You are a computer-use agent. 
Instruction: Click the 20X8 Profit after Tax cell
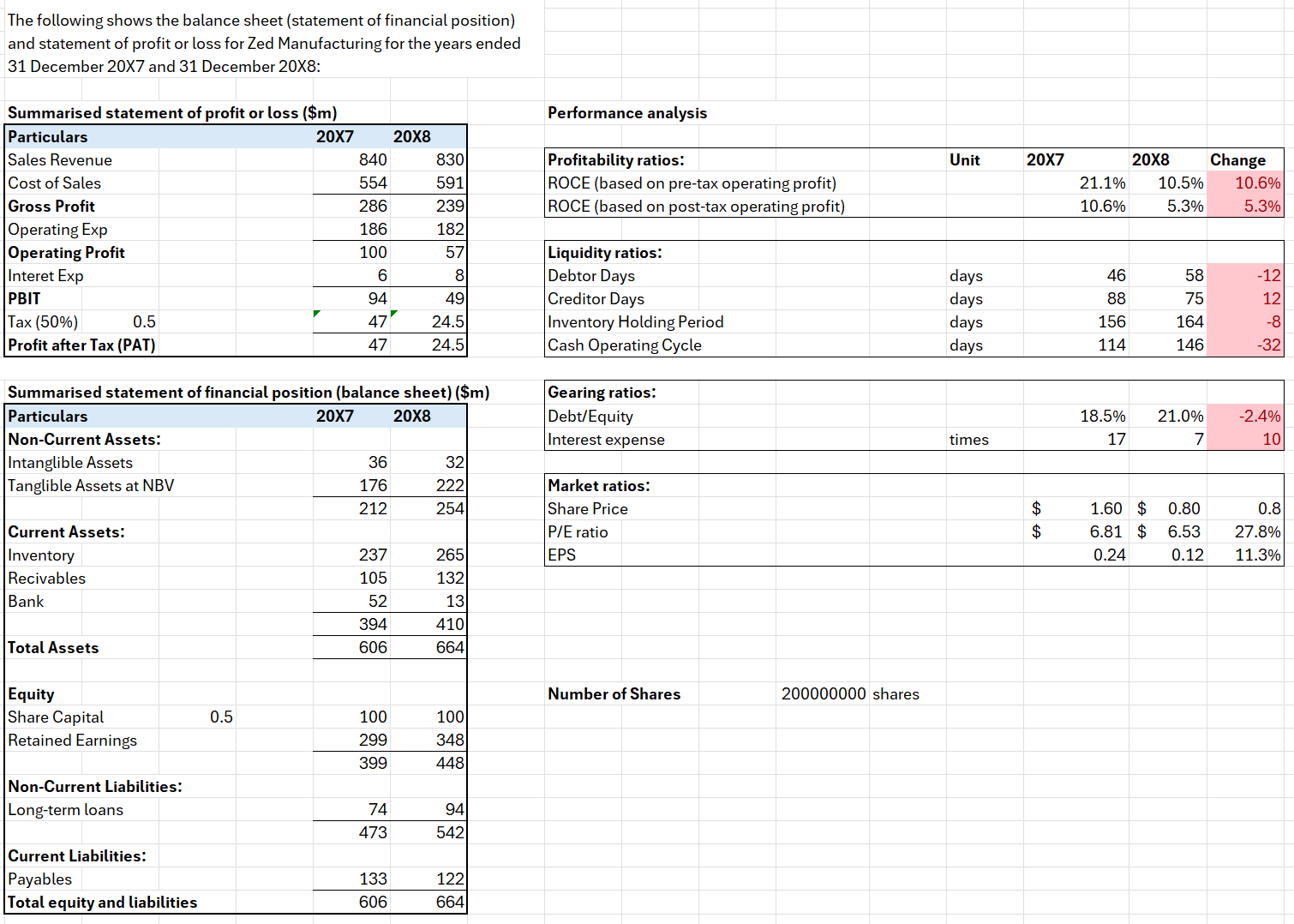click(428, 345)
